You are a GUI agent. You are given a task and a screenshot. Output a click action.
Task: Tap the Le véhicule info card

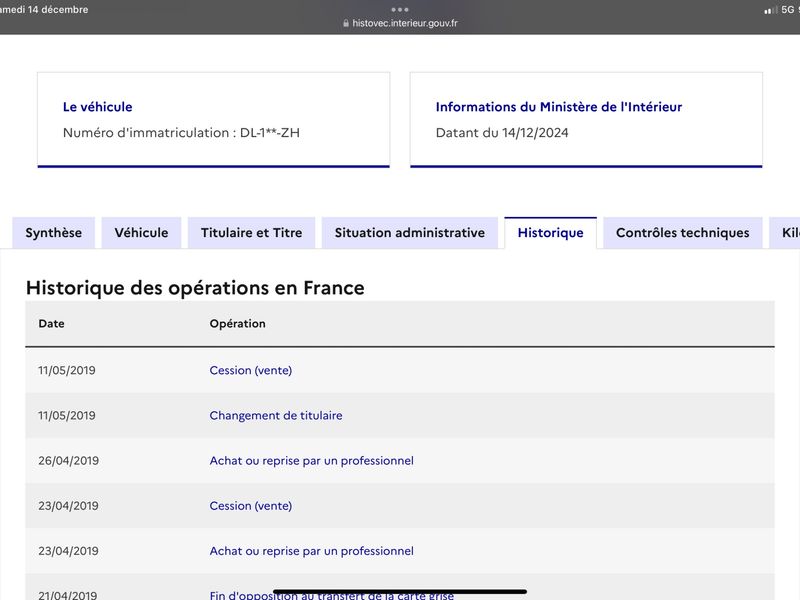point(214,119)
